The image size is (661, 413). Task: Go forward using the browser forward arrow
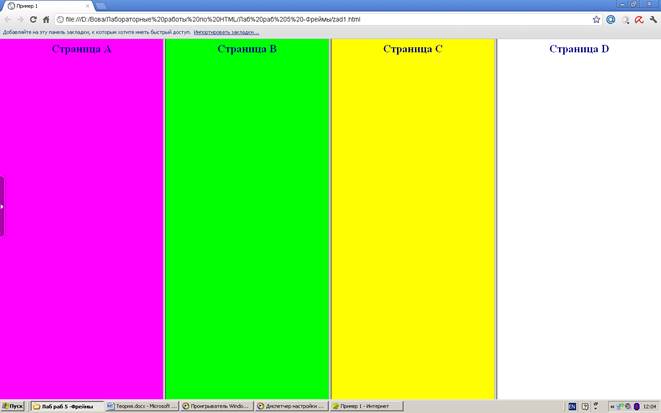click(x=20, y=19)
